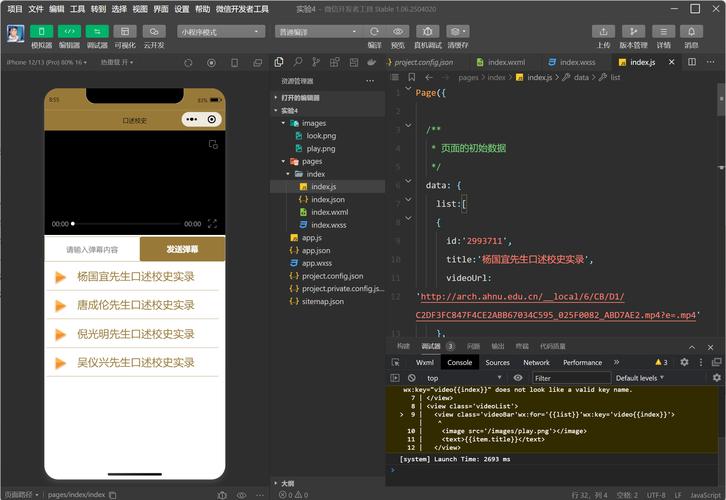The height and width of the screenshot is (500, 726).
Task: Click the video progress bar in simulator
Action: click(128, 224)
